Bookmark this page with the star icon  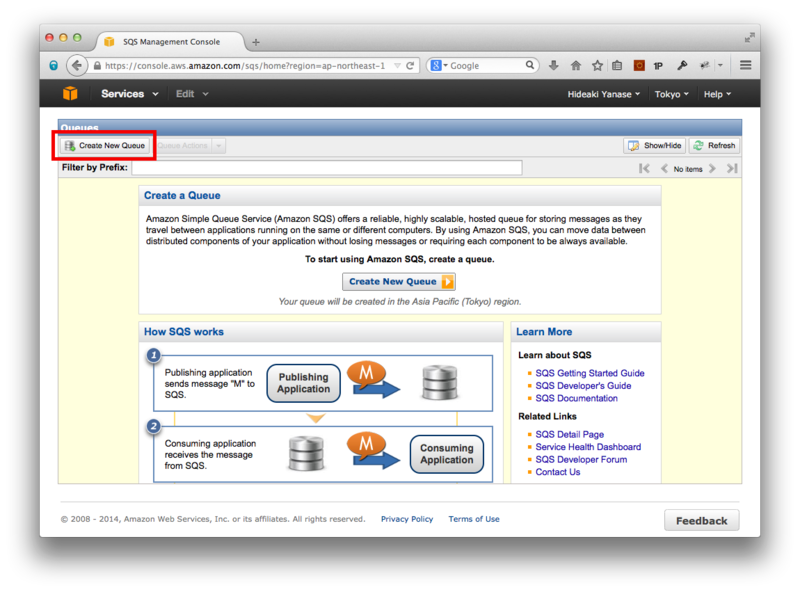[597, 65]
